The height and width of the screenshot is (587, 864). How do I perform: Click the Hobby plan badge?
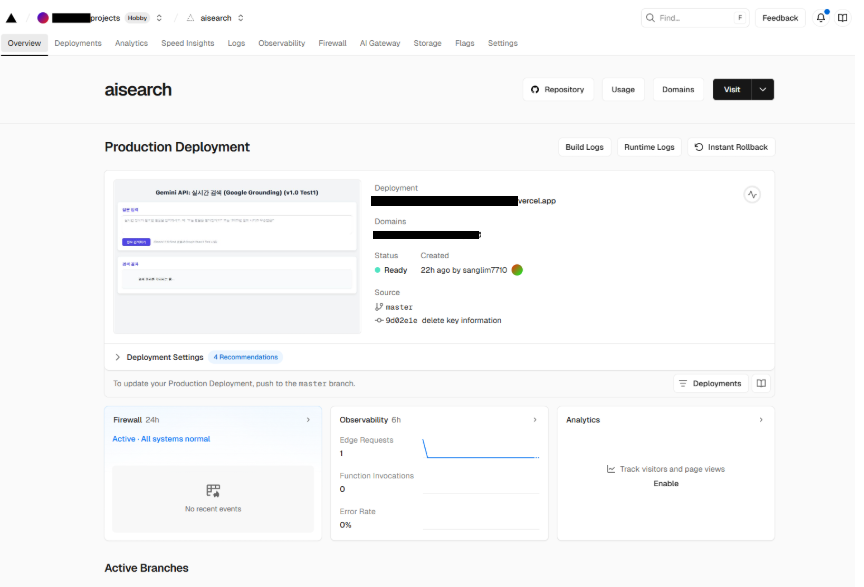point(137,18)
